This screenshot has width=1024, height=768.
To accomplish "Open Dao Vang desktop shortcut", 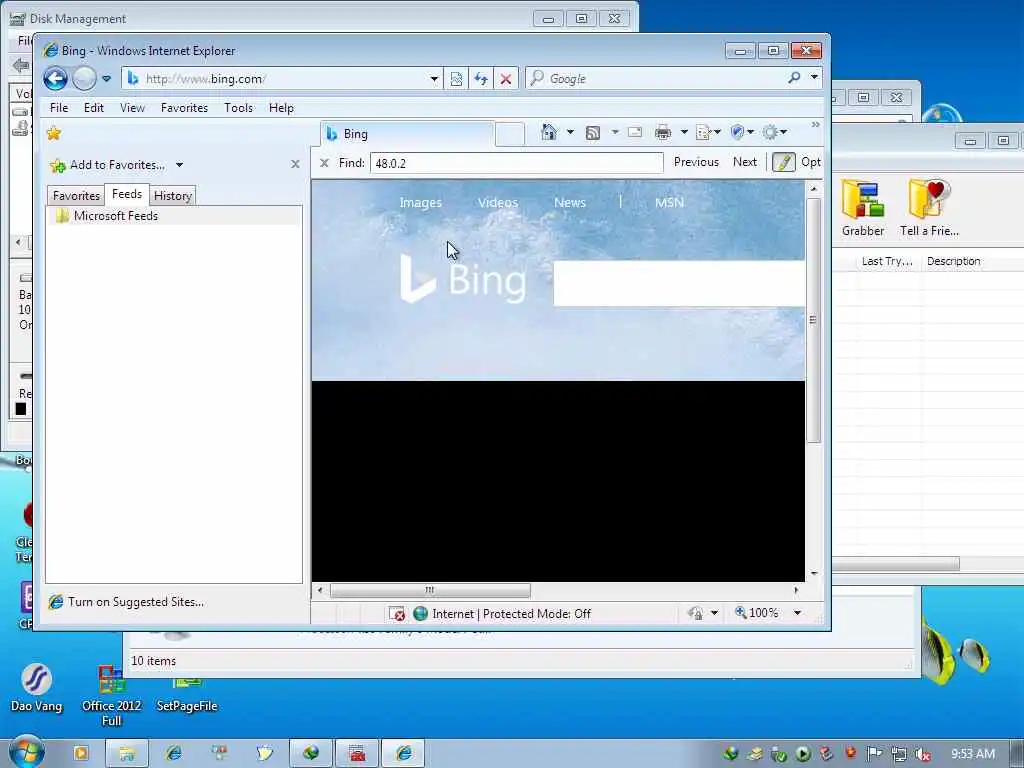I will pos(37,688).
